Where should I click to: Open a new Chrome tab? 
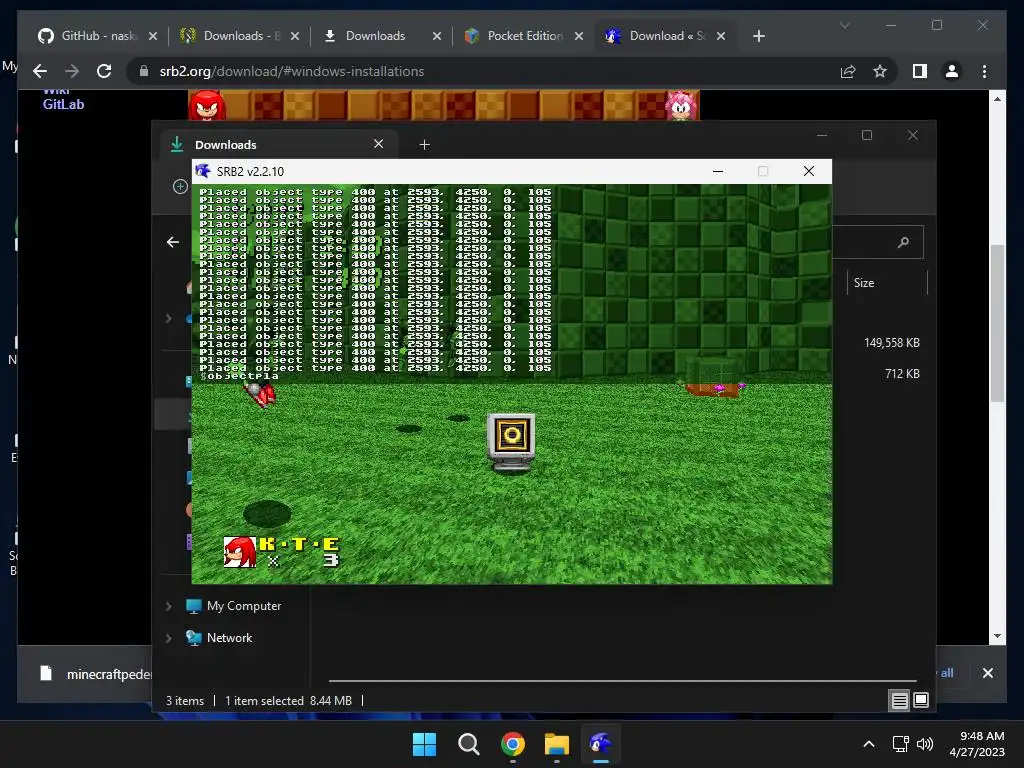tap(758, 37)
